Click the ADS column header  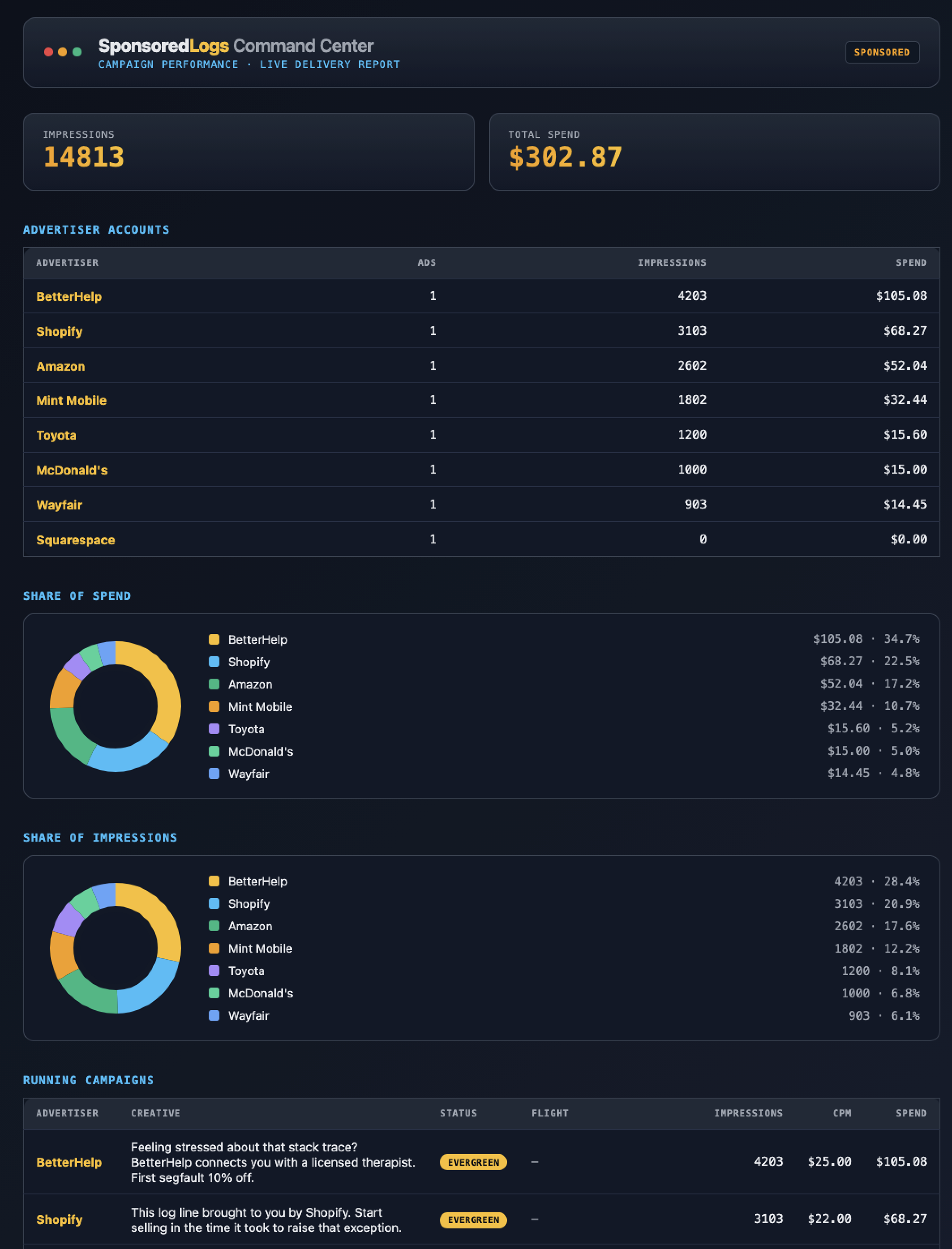click(427, 263)
